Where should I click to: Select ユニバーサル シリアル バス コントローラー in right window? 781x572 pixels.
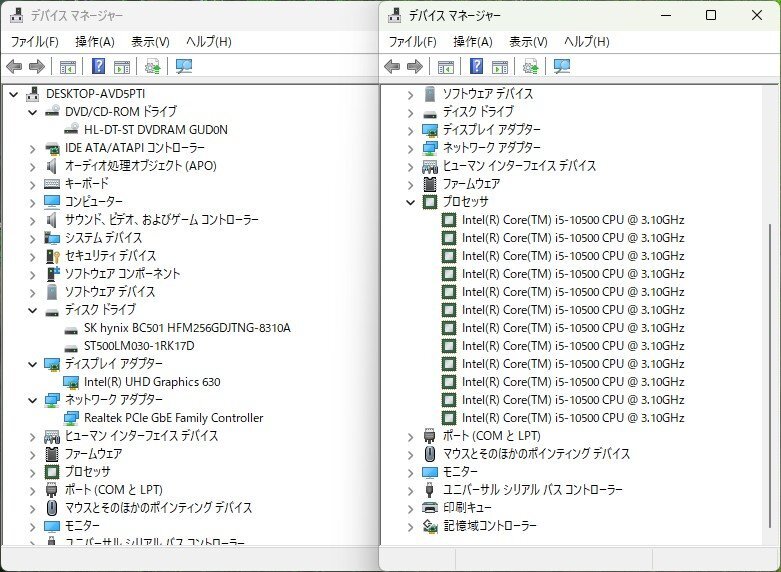(x=532, y=489)
